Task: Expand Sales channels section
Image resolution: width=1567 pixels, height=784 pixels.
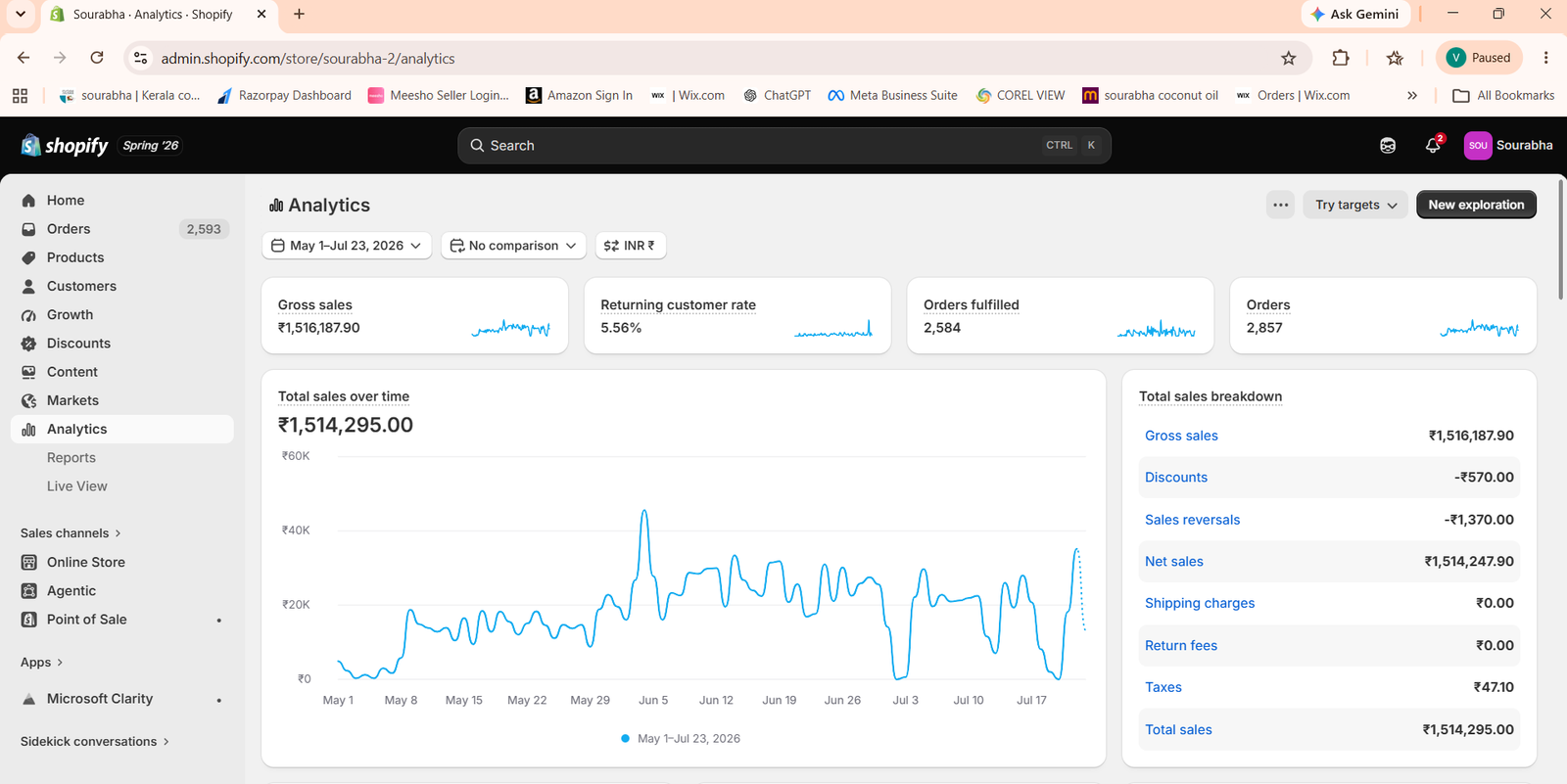Action: point(71,533)
